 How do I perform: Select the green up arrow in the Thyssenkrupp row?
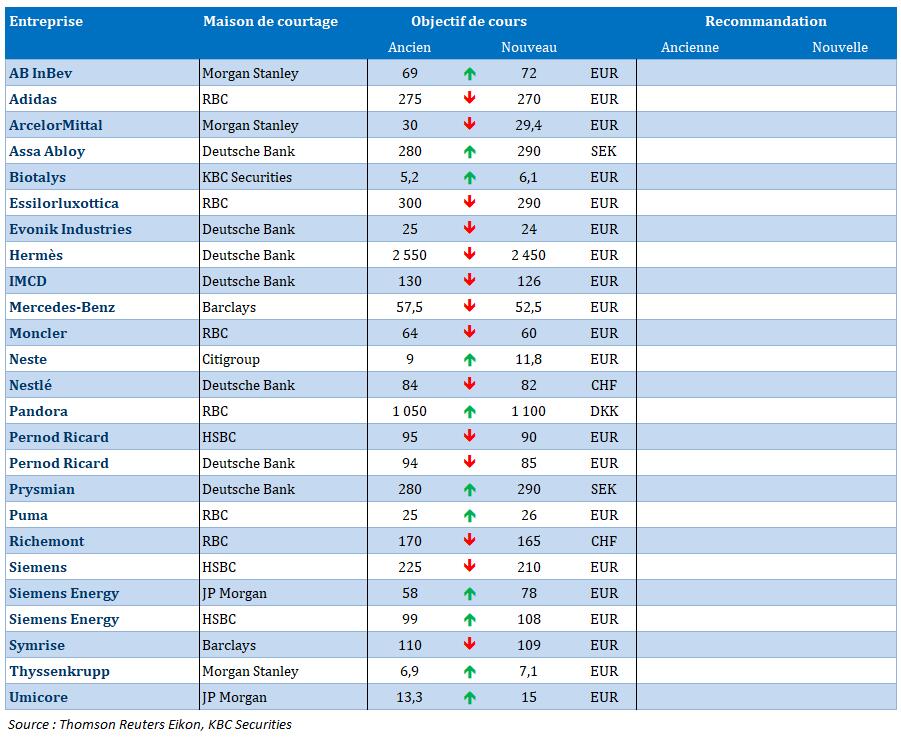click(x=469, y=672)
